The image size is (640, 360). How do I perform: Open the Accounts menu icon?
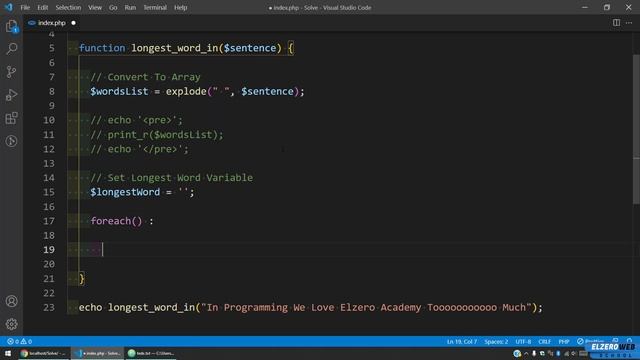pyautogui.click(x=11, y=301)
